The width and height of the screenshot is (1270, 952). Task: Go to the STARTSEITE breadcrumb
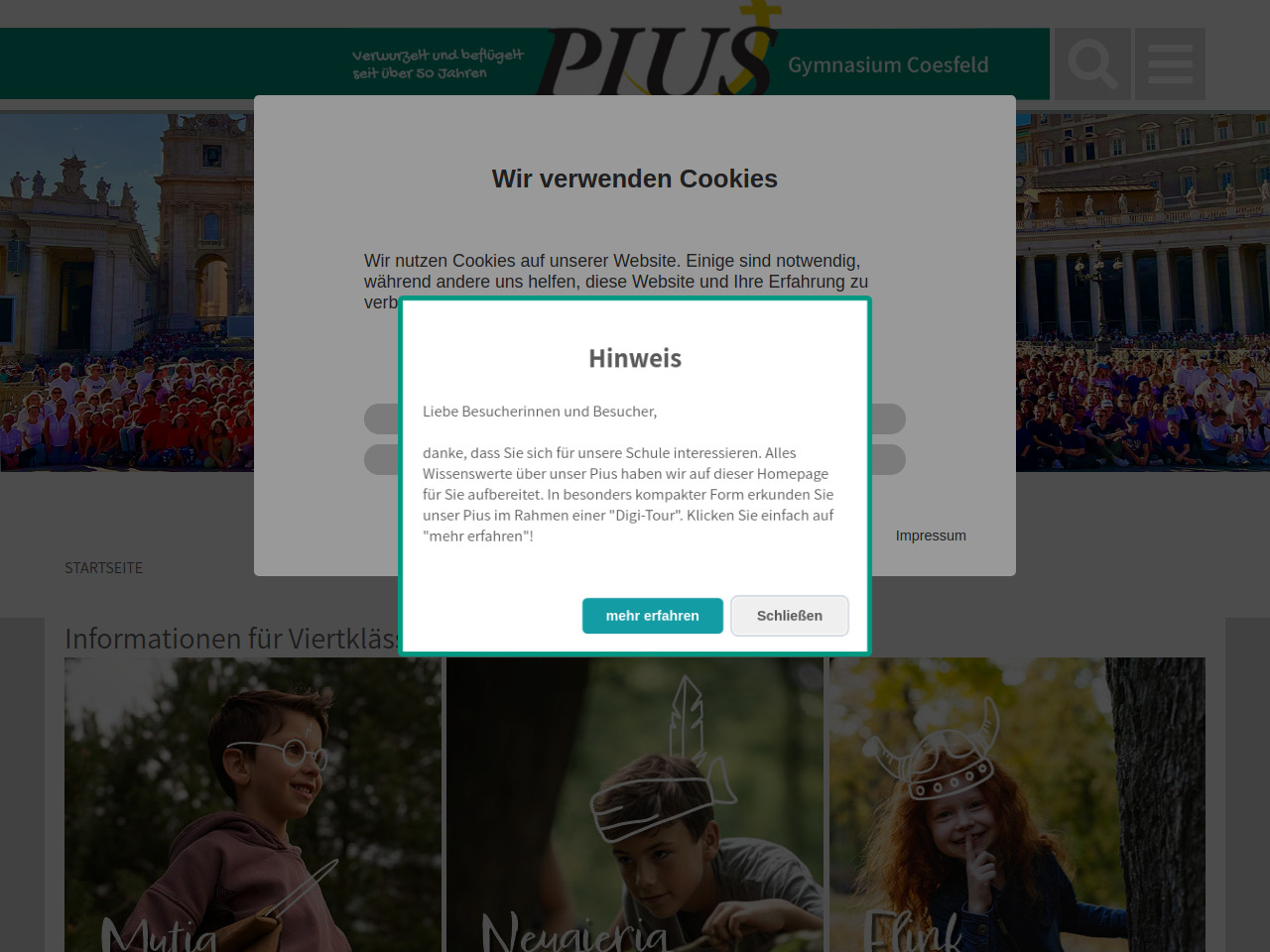[104, 568]
